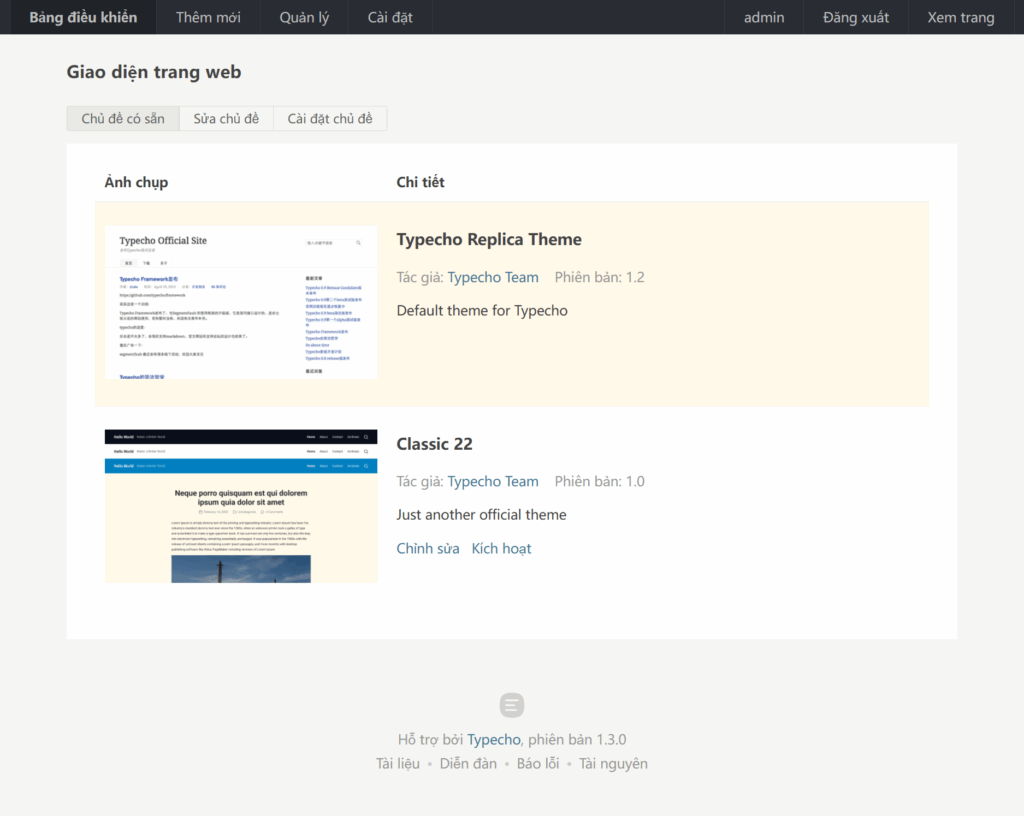Open the Typecho link in footer
This screenshot has width=1024, height=816.
494,740
